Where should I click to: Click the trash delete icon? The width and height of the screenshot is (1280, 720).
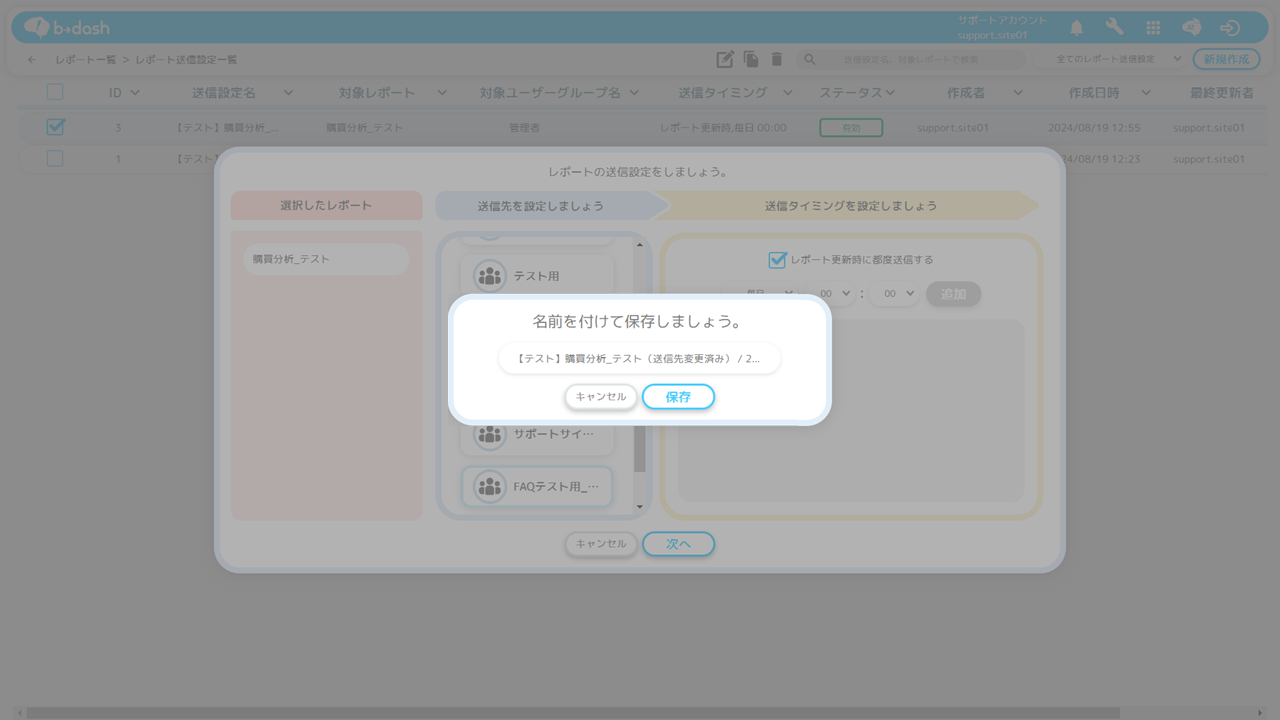[777, 60]
